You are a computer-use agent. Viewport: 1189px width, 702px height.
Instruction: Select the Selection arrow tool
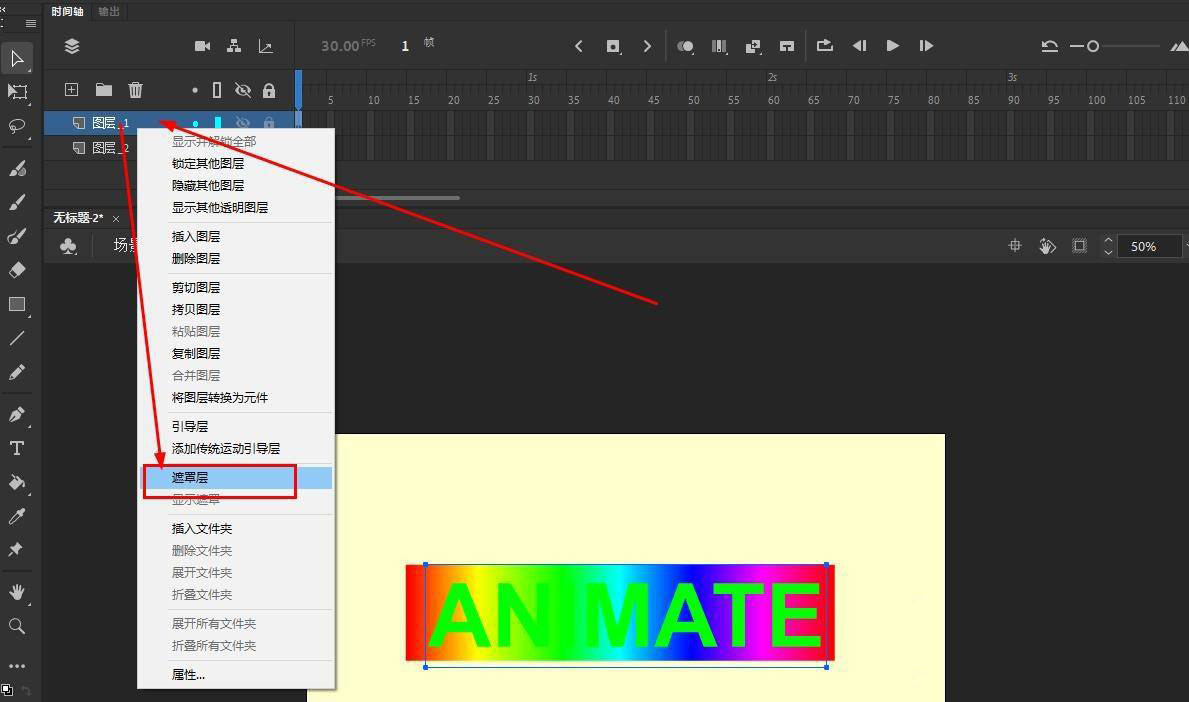(17, 58)
